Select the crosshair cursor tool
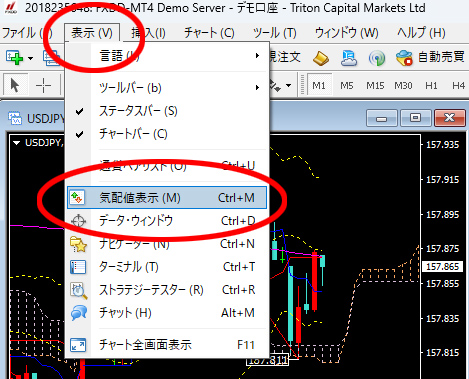Image resolution: width=469 pixels, height=379 pixels. [x=44, y=86]
